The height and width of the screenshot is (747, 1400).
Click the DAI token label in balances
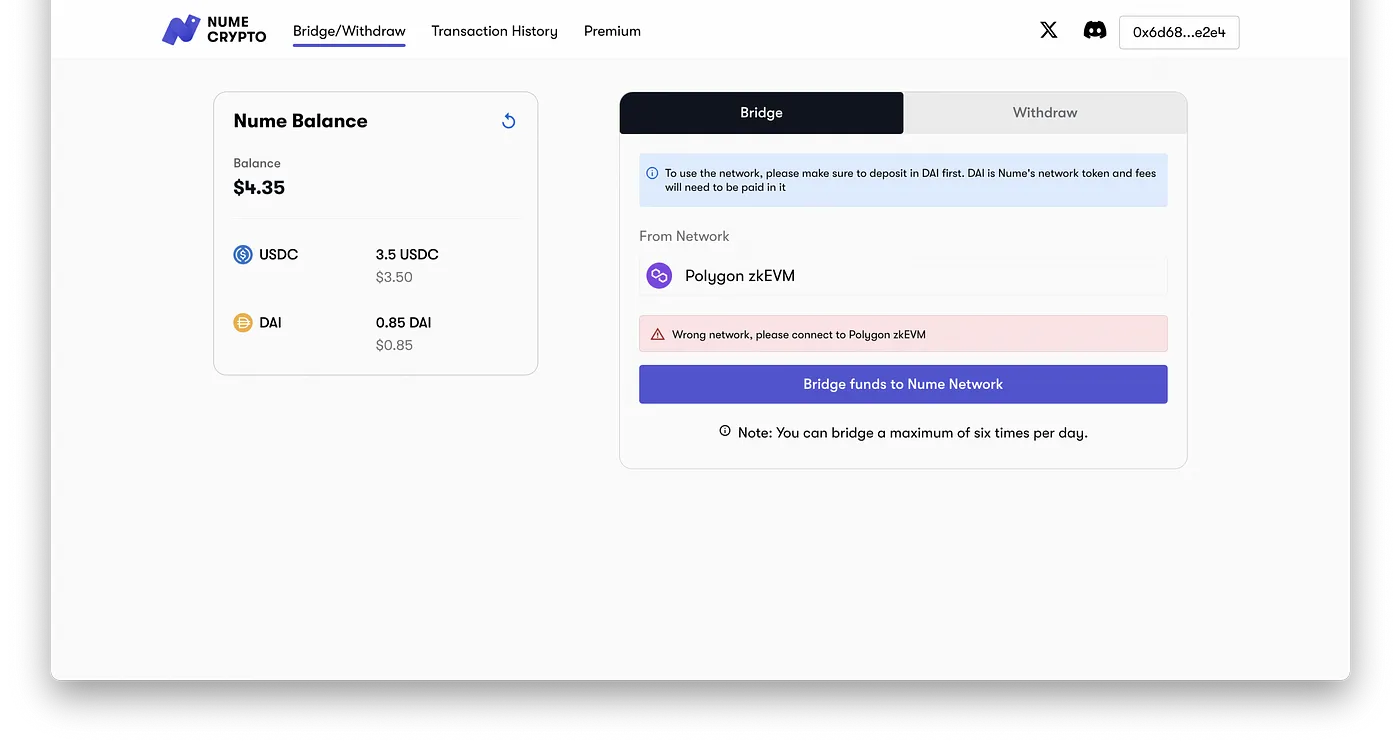tap(270, 322)
